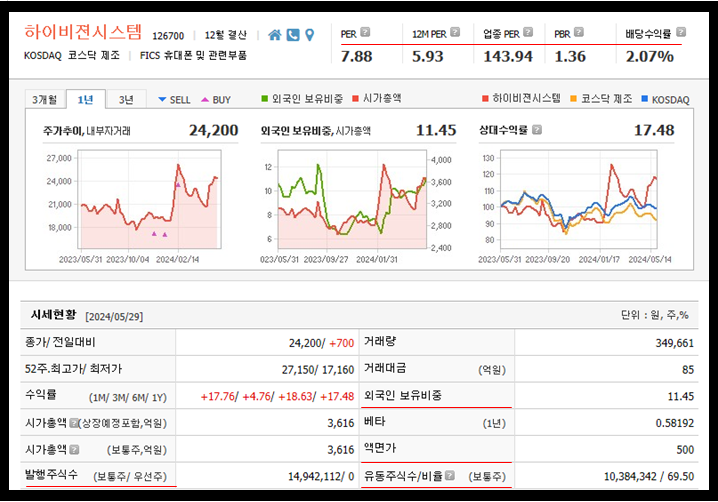Click the +17.76 one-month return value
The width and height of the screenshot is (718, 502).
[218, 396]
